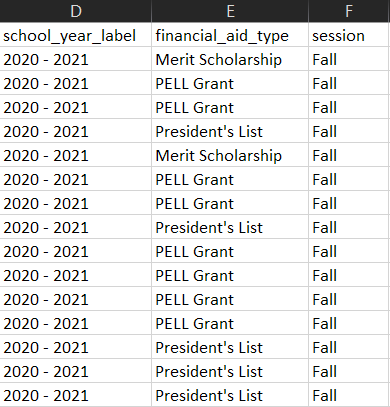The image size is (390, 407).
Task: Select the second President's List cell
Action: point(230,227)
